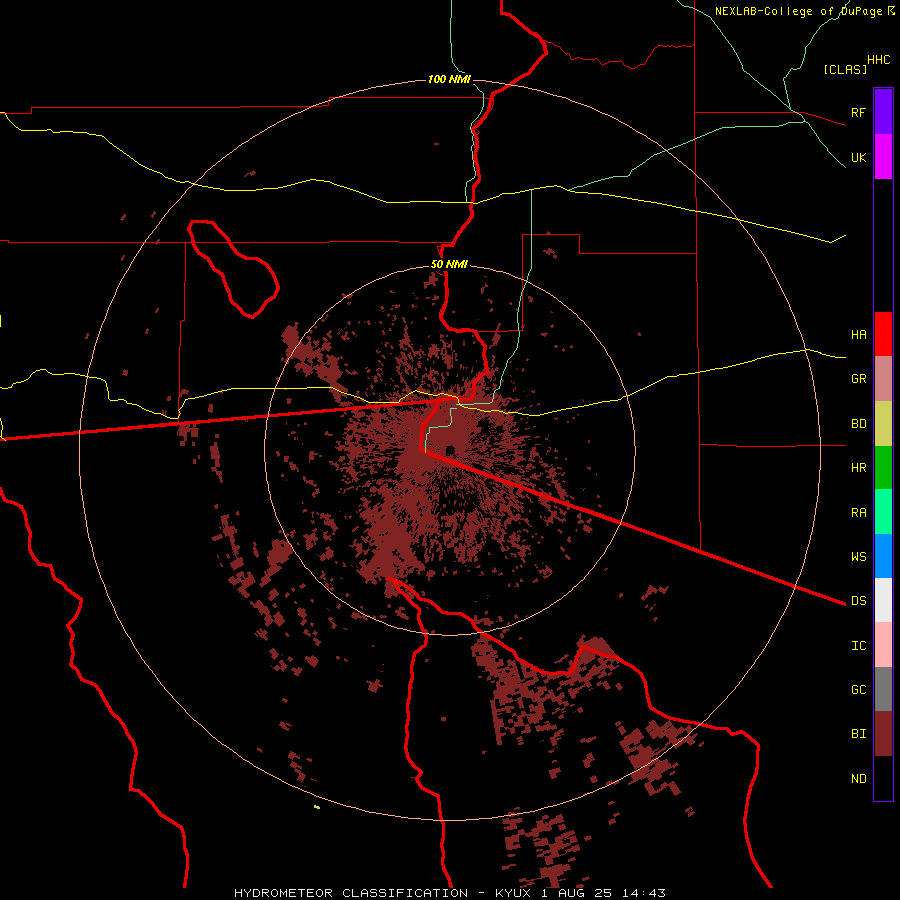Click the RA legend label
This screenshot has height=900, width=900.
[x=858, y=513]
